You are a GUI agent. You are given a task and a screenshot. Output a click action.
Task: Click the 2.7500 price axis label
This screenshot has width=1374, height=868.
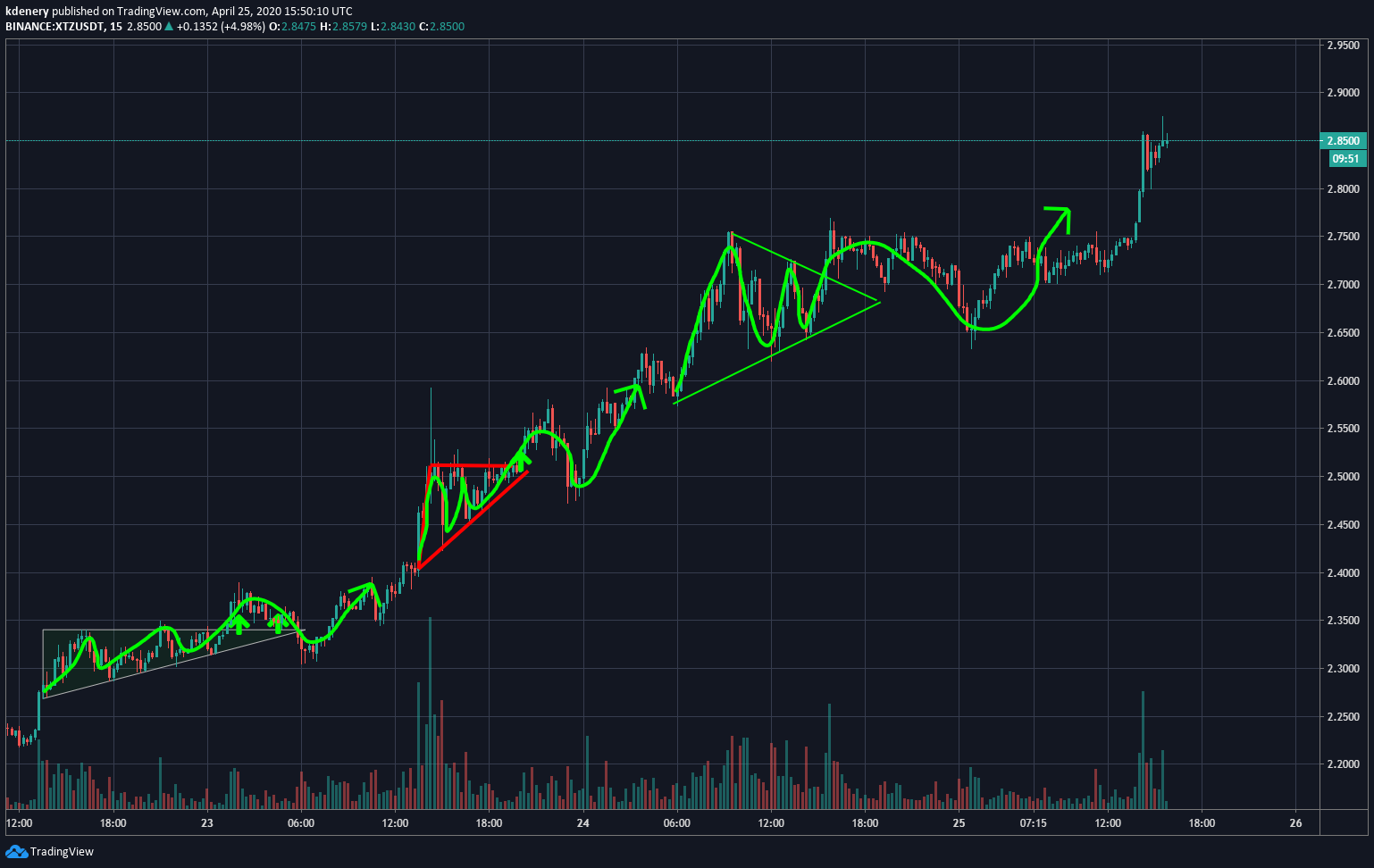(x=1343, y=237)
